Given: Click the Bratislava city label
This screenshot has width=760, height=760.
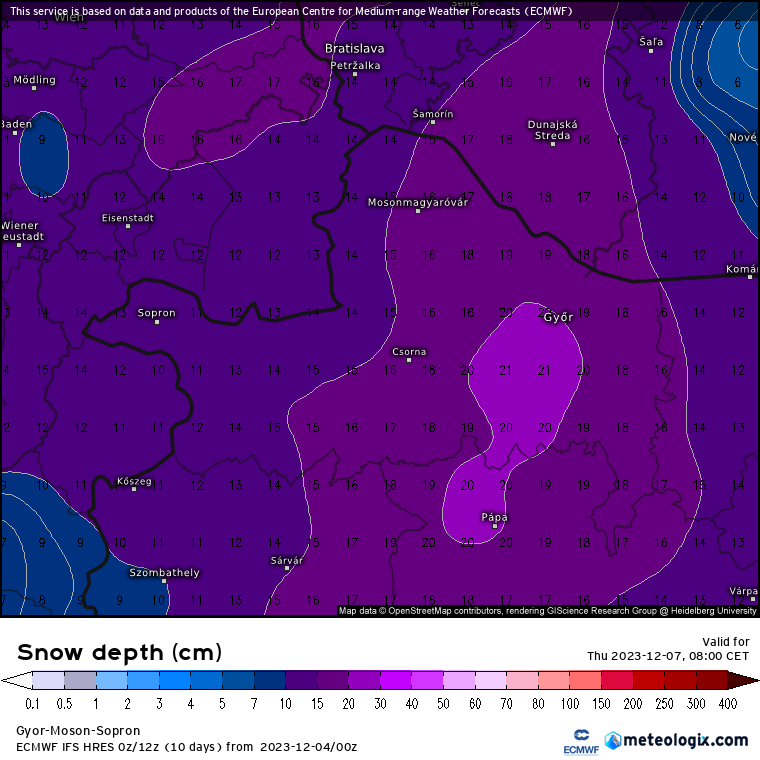Looking at the screenshot, I should click(x=354, y=48).
